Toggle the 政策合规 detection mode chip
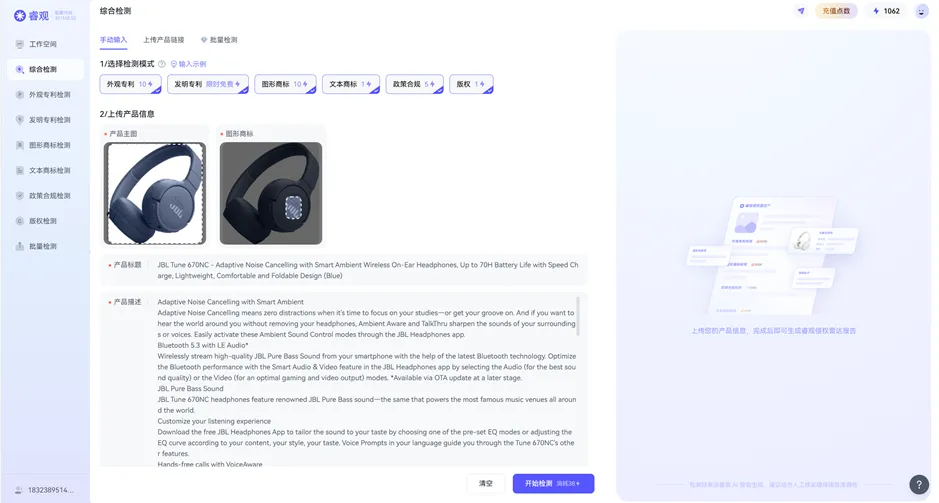 pyautogui.click(x=414, y=84)
